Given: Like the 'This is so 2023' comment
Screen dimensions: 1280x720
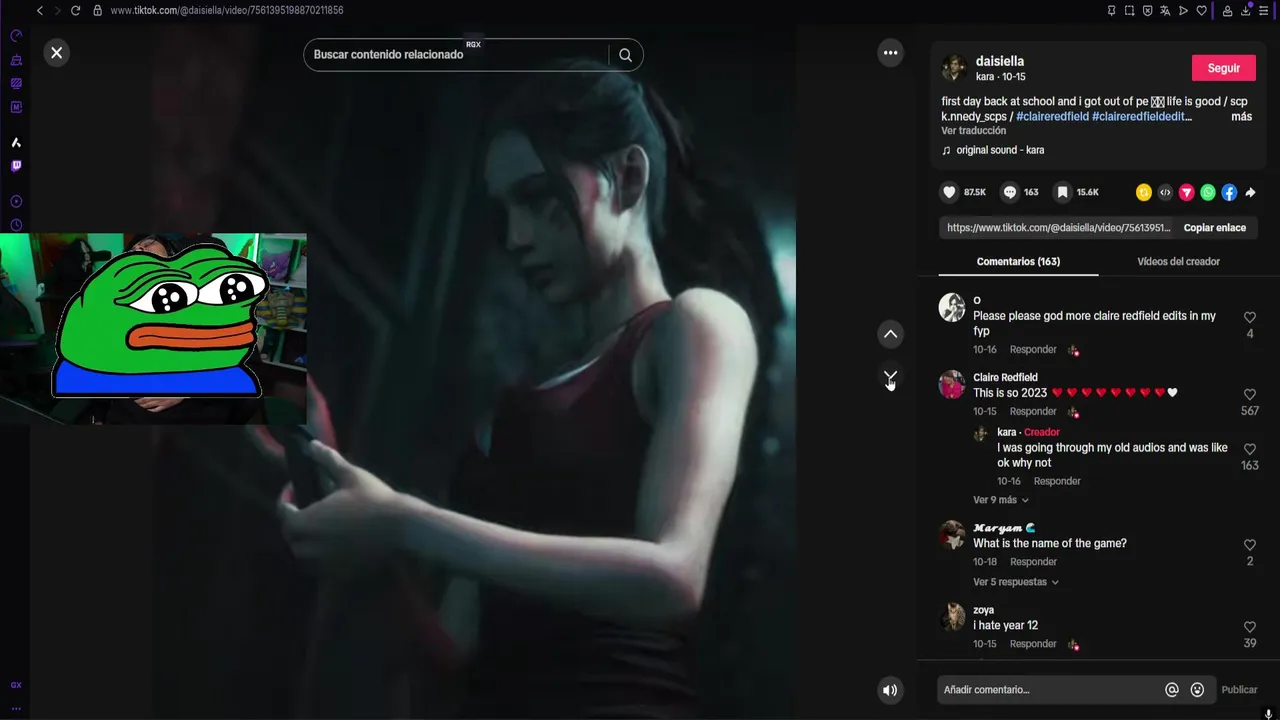Looking at the screenshot, I should click(x=1250, y=395).
